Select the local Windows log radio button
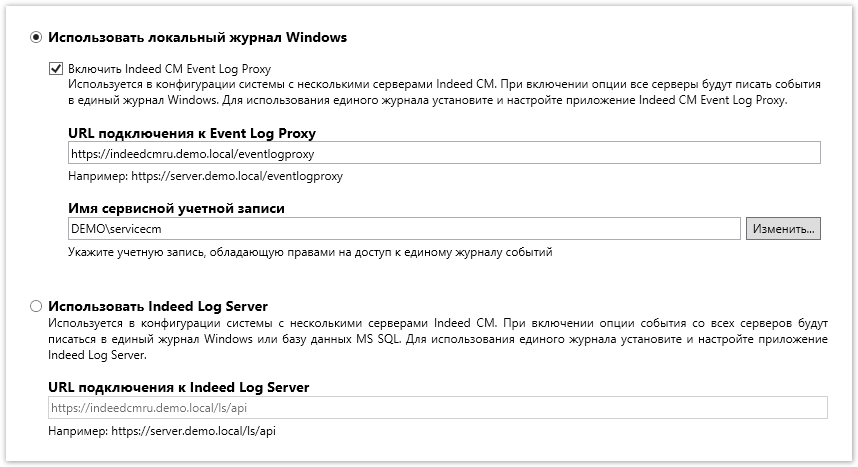 tap(37, 38)
